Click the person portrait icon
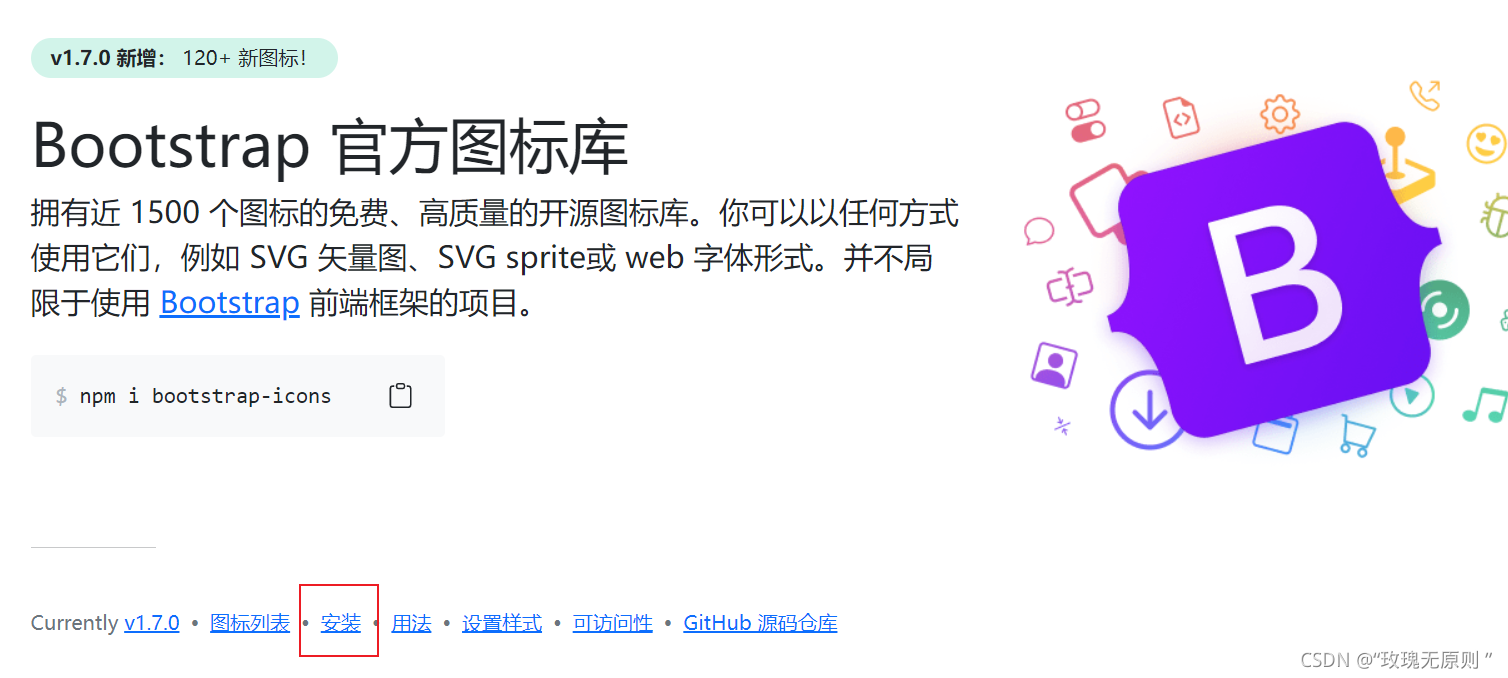 coord(1053,365)
